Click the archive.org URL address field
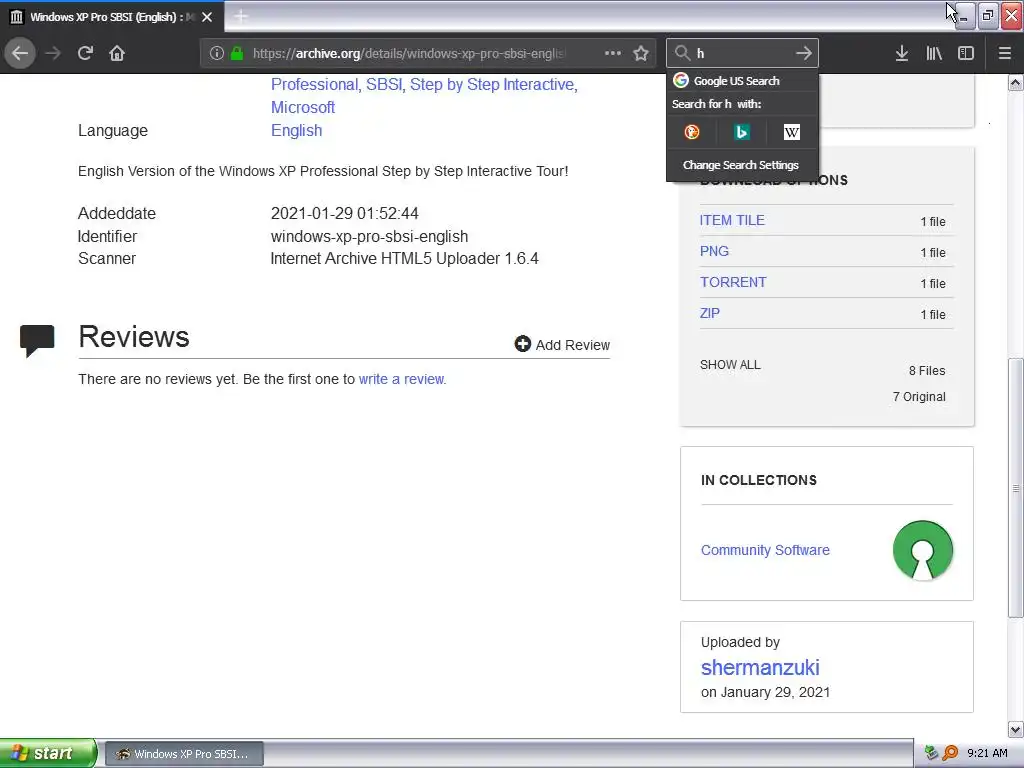The image size is (1024, 768). coord(410,53)
